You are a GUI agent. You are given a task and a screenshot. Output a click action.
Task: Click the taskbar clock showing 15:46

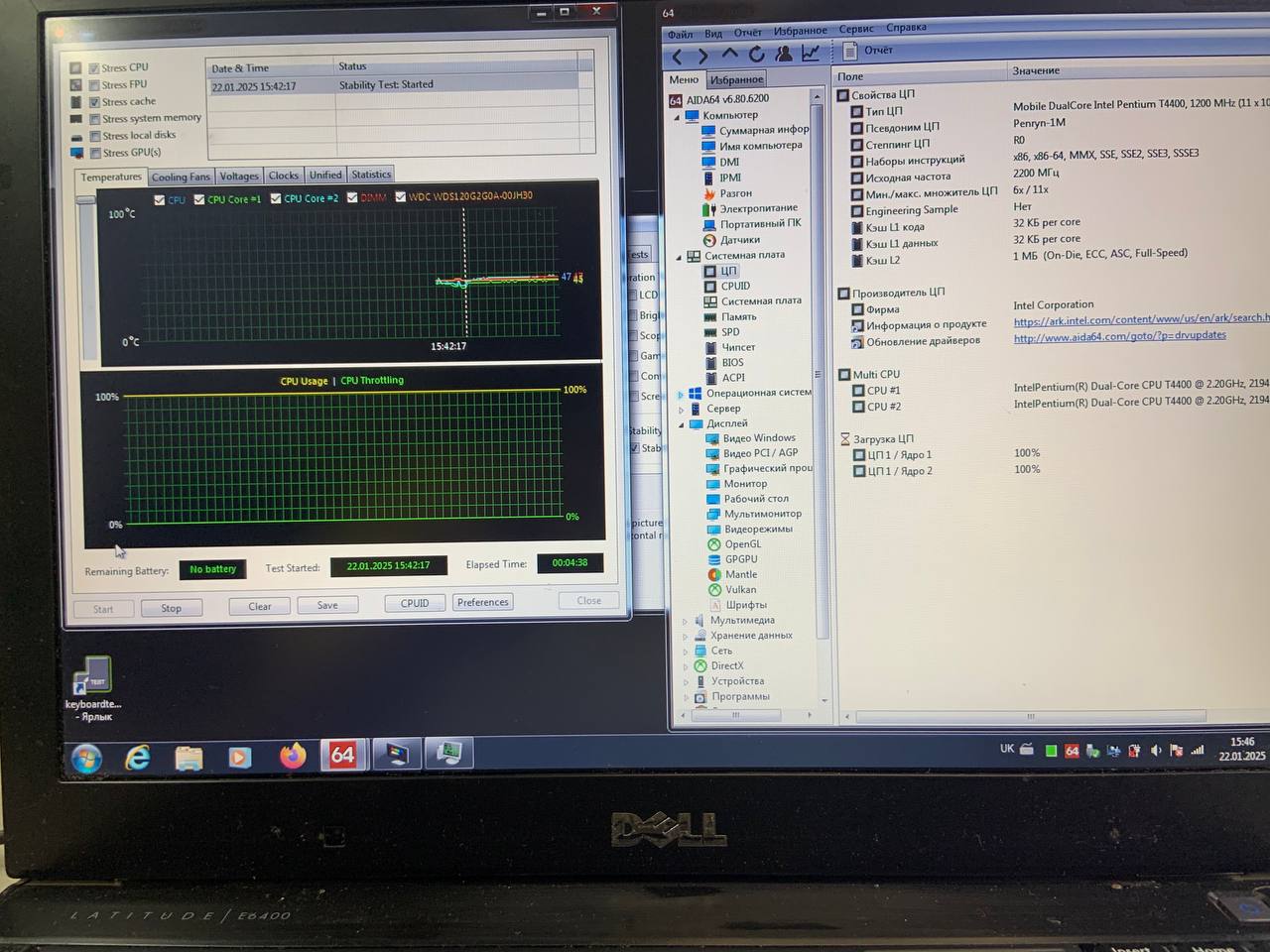(1242, 748)
